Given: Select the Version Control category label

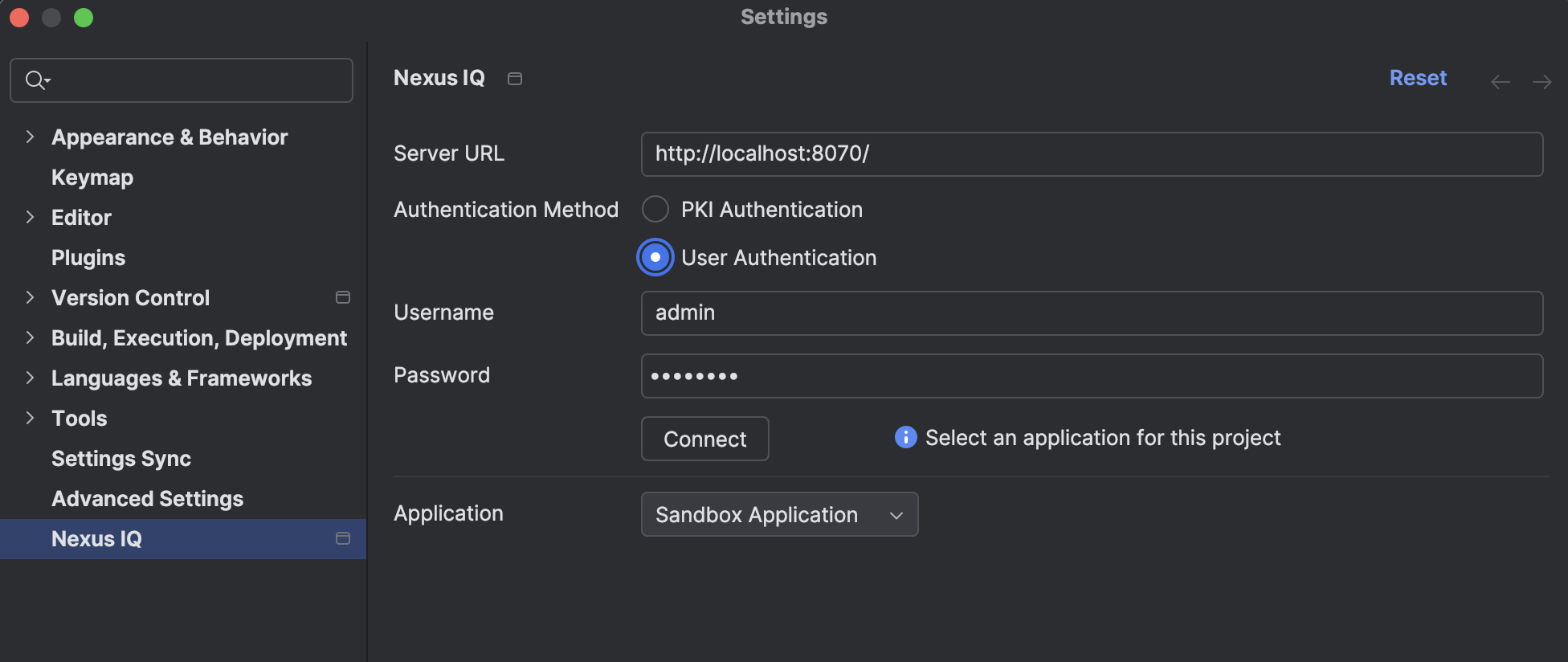Looking at the screenshot, I should [x=130, y=298].
